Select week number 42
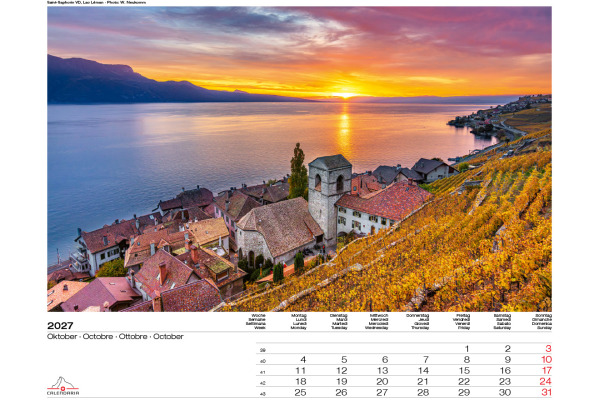600x400 pixels. [x=263, y=383]
